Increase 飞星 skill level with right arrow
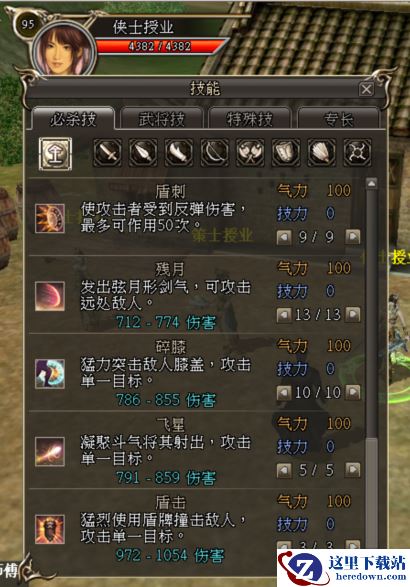This screenshot has width=410, height=587. coord(353,470)
